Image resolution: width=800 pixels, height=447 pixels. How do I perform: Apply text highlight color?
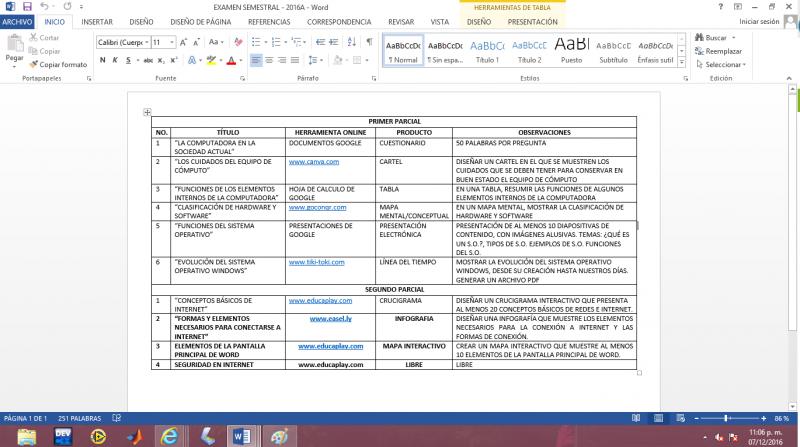click(x=211, y=60)
